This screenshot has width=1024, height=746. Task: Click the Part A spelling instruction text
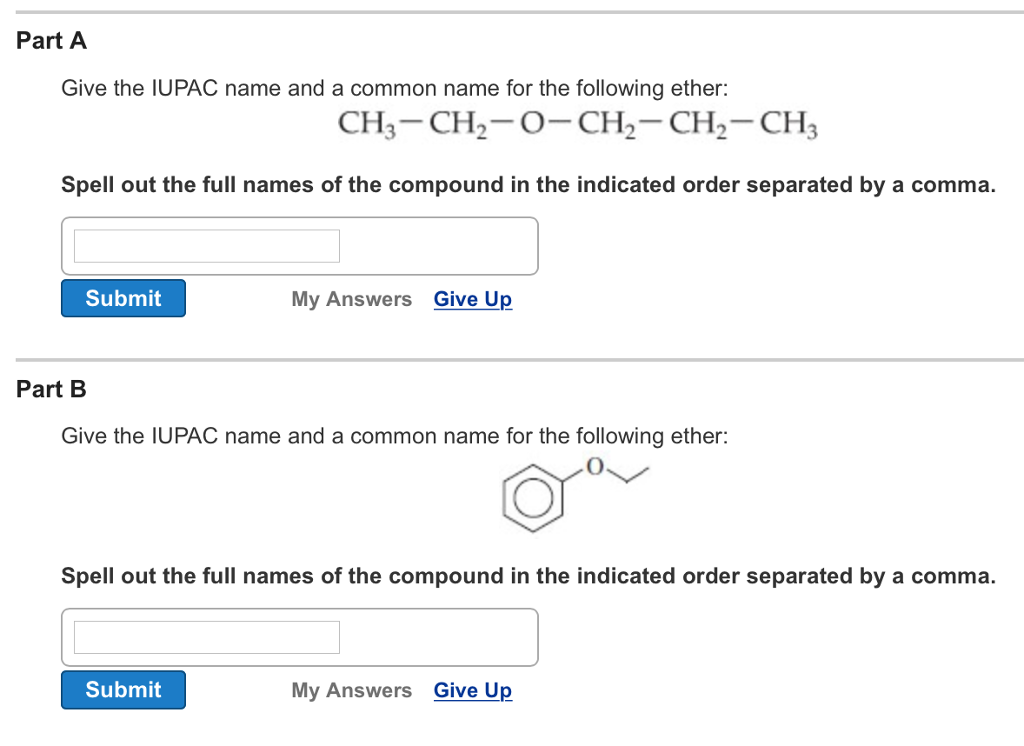coord(528,184)
